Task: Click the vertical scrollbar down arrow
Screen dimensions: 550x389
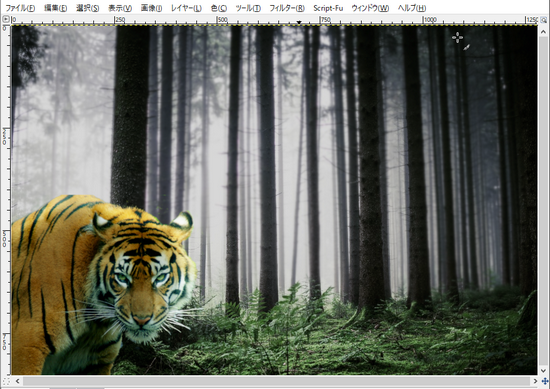Action: [x=544, y=370]
